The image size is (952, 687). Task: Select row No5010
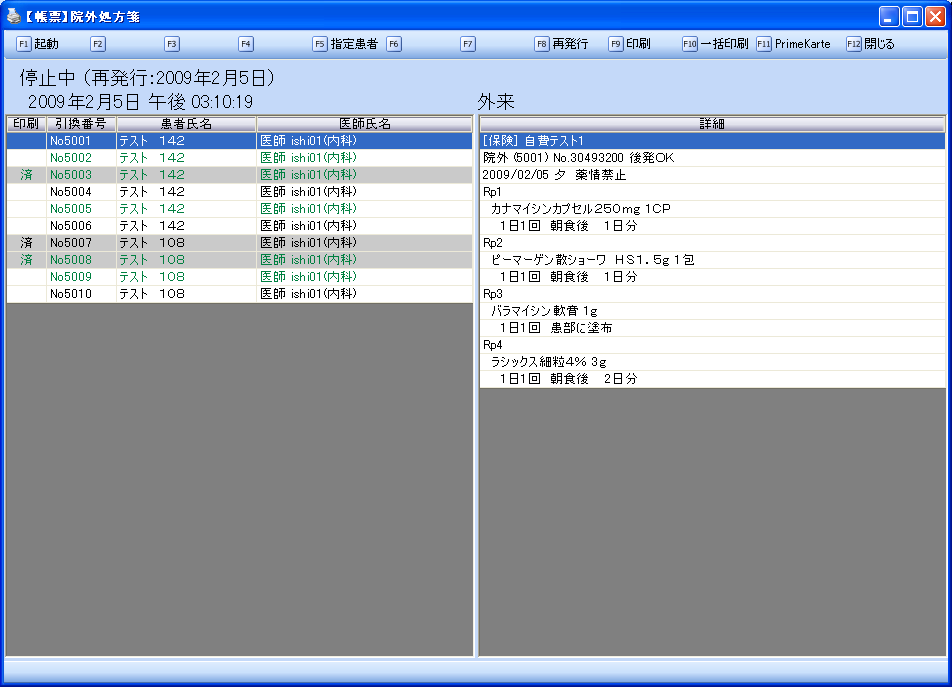(239, 294)
